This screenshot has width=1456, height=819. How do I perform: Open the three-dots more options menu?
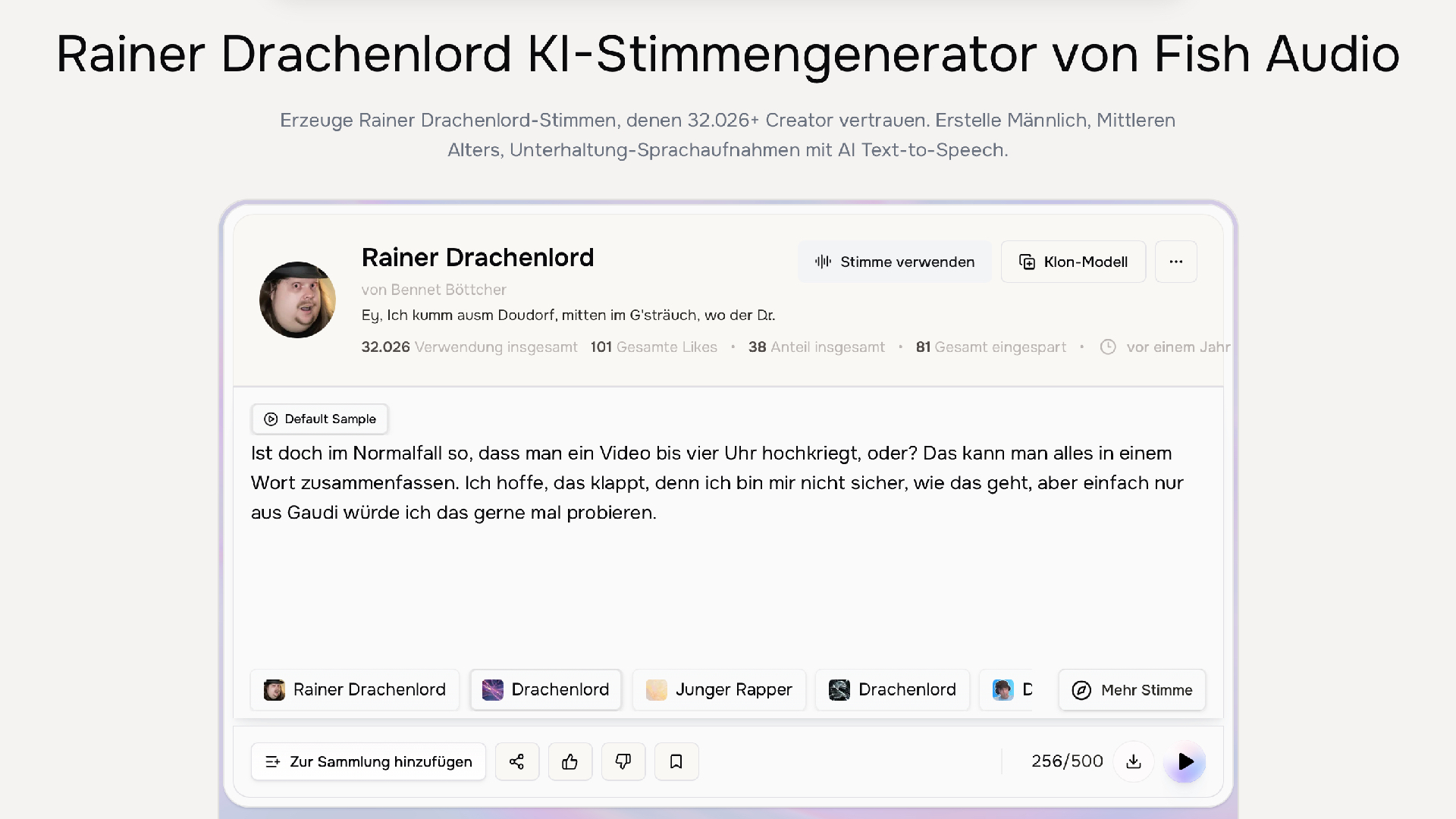[x=1176, y=262]
